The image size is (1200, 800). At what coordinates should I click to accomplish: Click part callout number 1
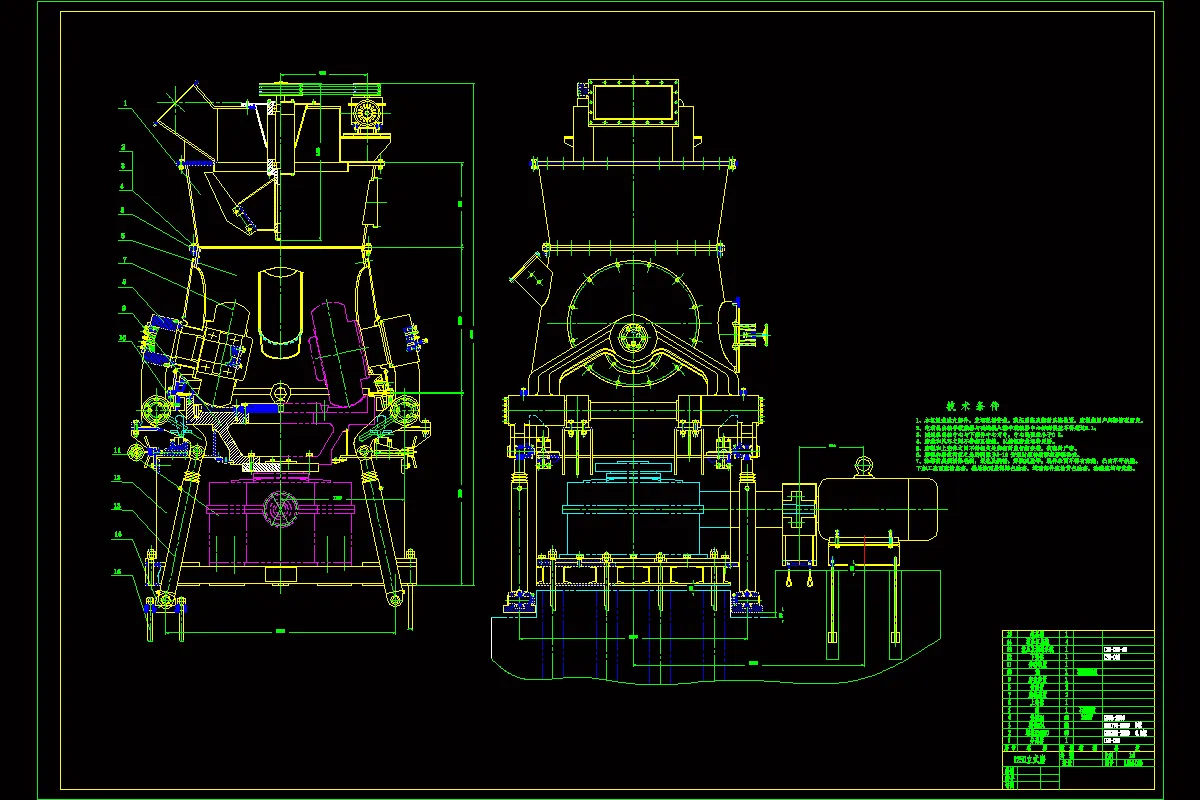point(126,103)
